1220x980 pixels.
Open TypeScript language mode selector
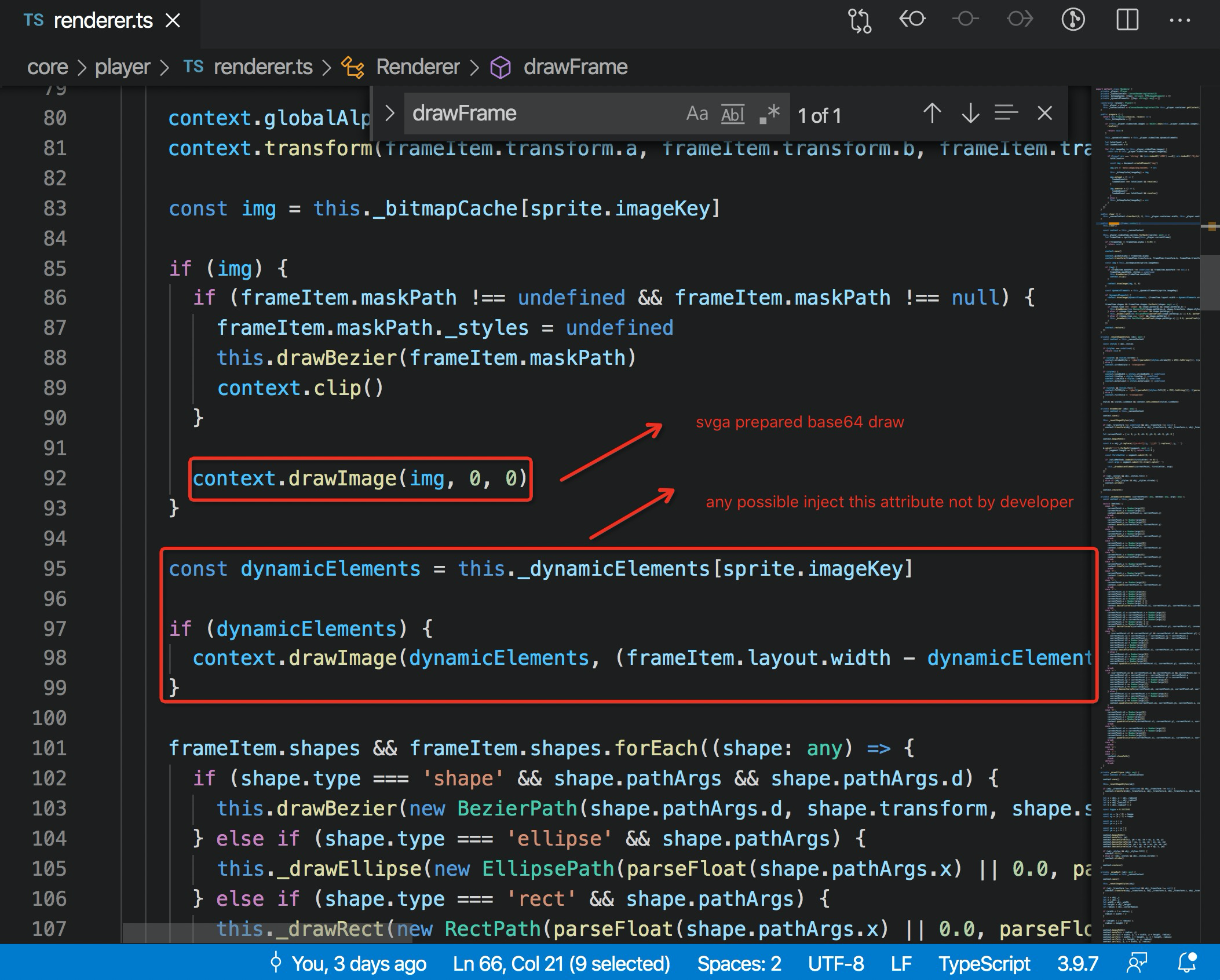tap(984, 964)
